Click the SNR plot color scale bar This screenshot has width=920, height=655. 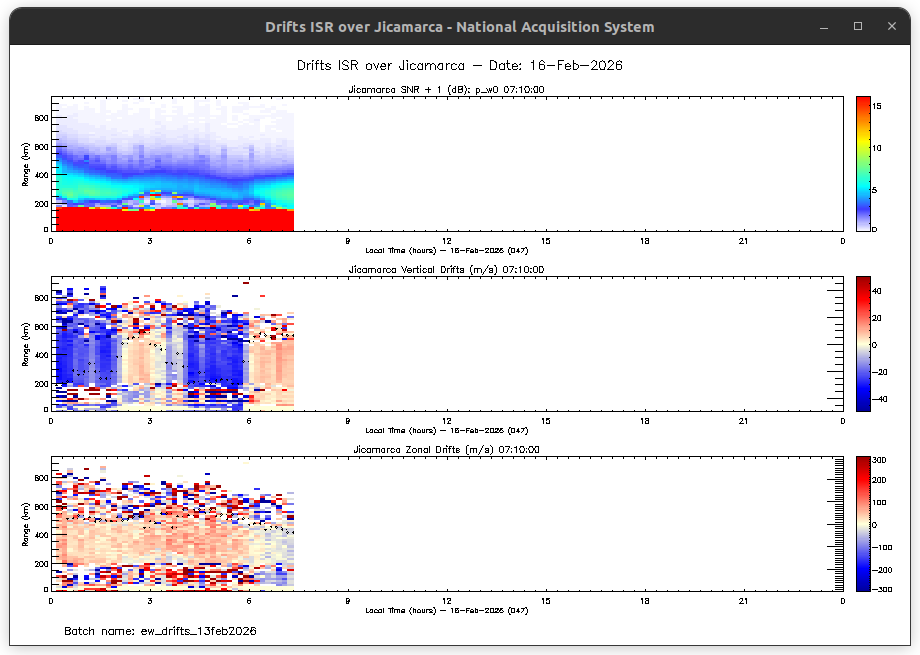pos(863,163)
